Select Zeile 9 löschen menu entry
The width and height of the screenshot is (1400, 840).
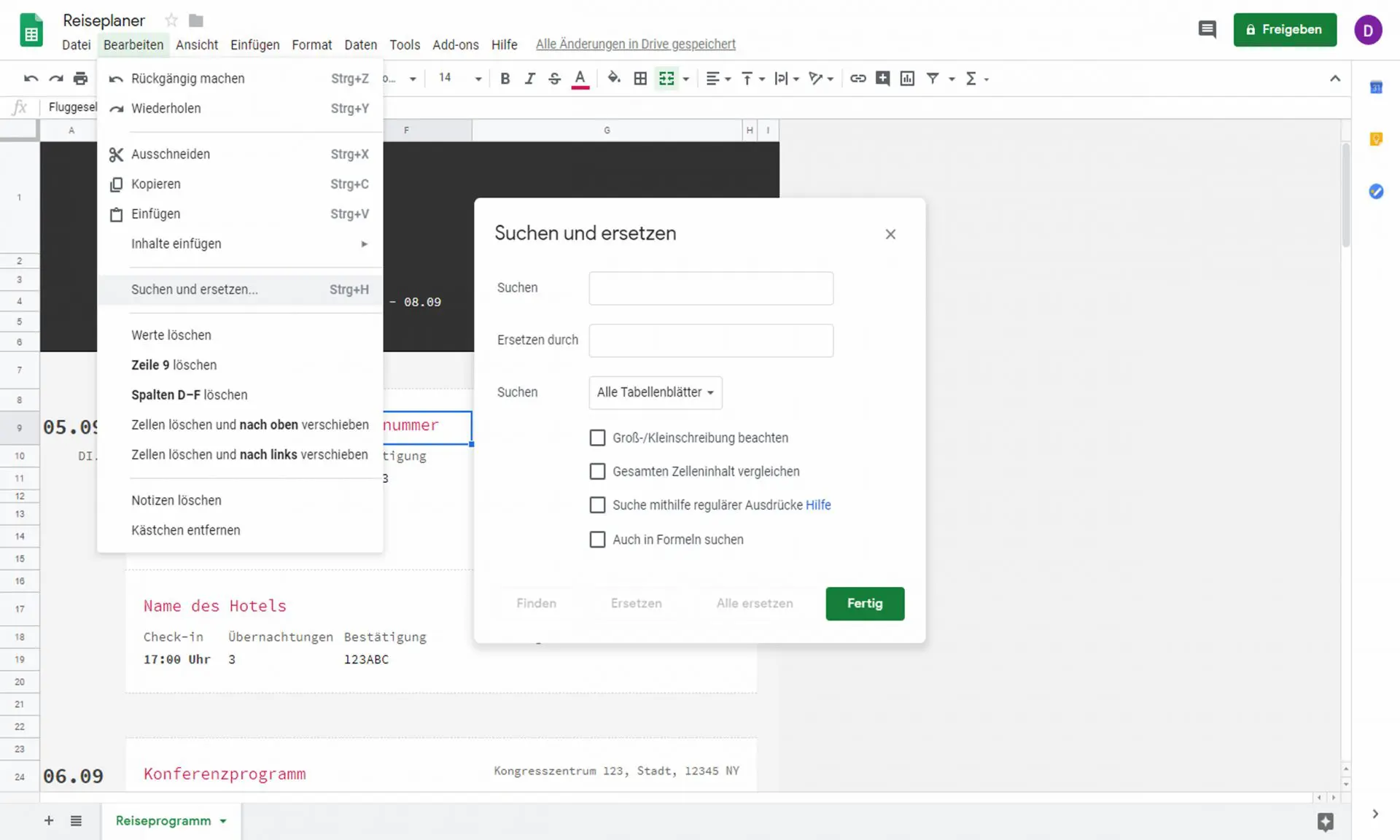[x=240, y=365]
